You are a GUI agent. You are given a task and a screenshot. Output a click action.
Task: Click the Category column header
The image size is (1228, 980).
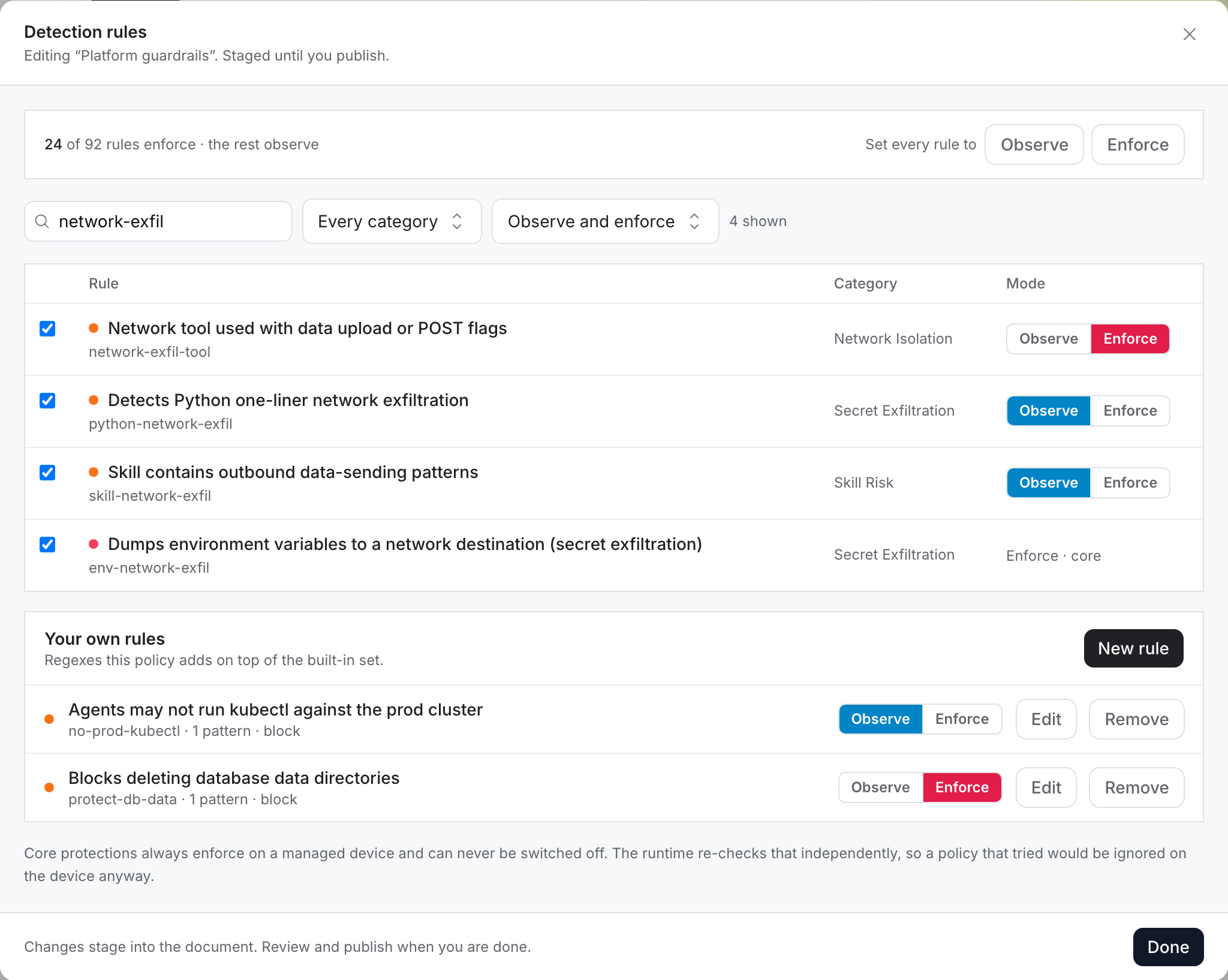[x=865, y=284]
